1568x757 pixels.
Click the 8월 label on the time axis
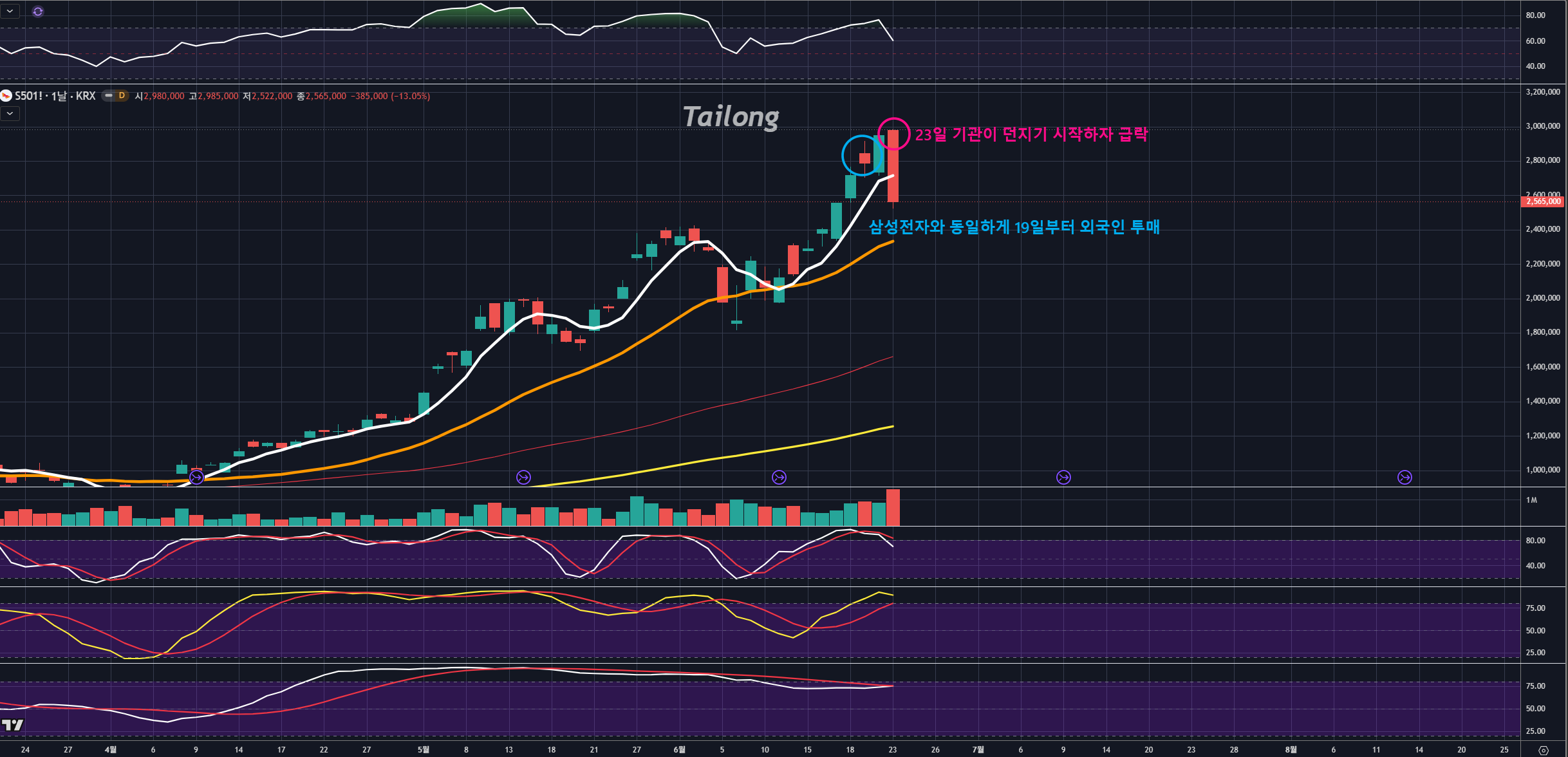coord(1291,749)
